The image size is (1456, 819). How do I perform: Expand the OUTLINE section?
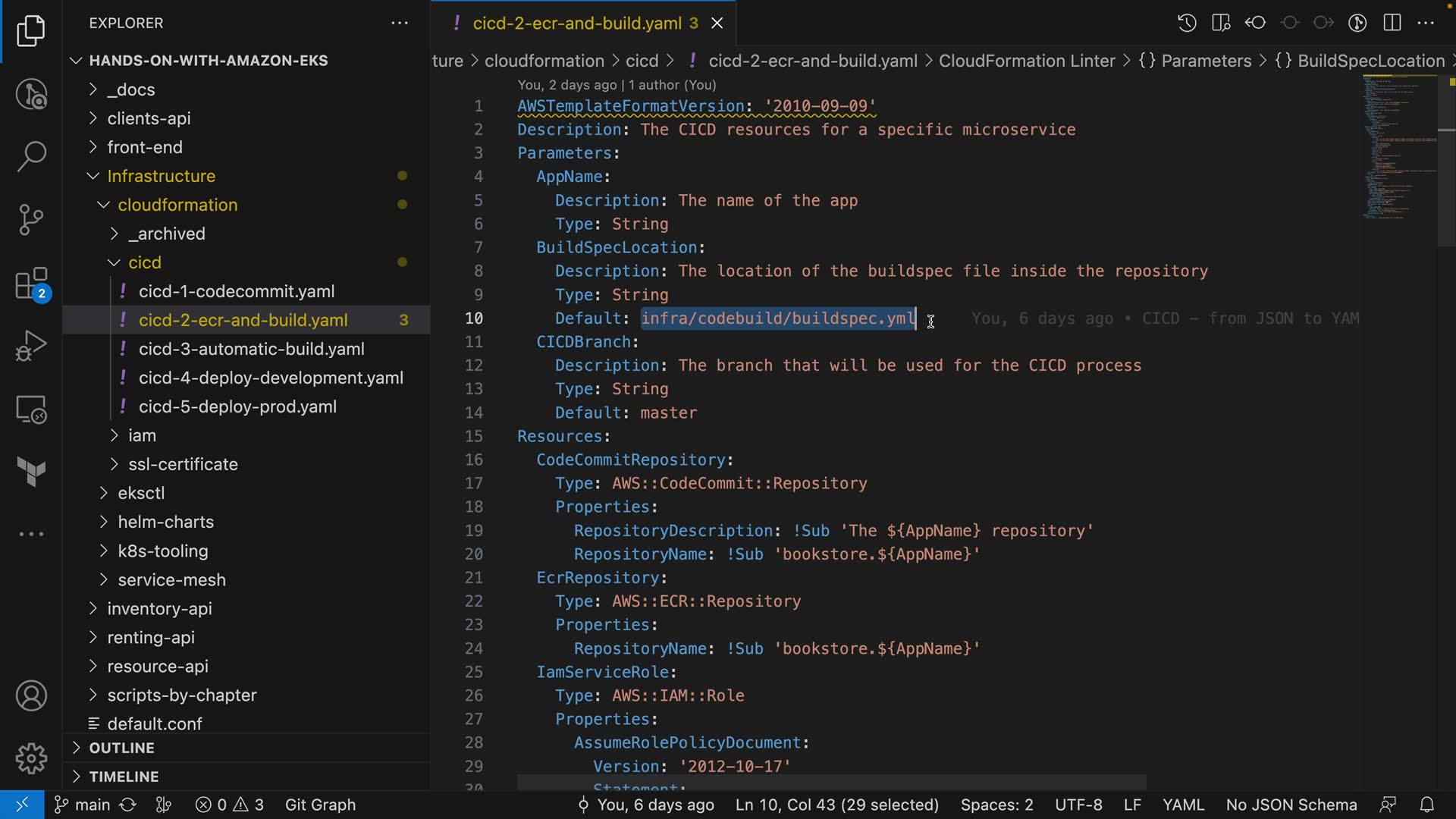121,748
